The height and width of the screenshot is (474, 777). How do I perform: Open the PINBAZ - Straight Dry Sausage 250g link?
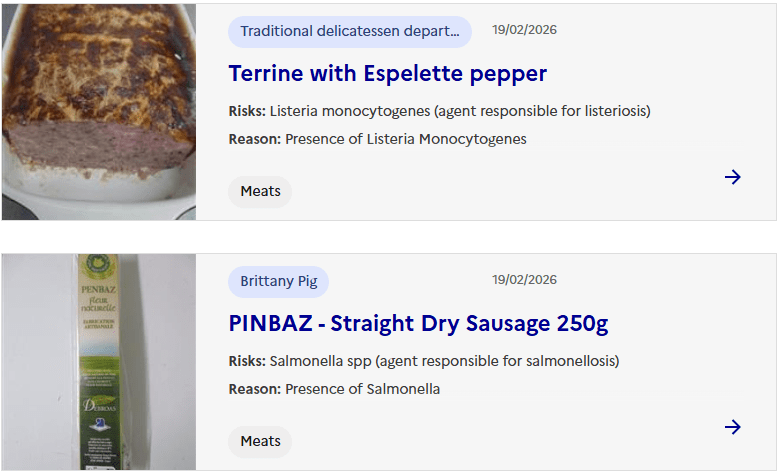click(418, 323)
